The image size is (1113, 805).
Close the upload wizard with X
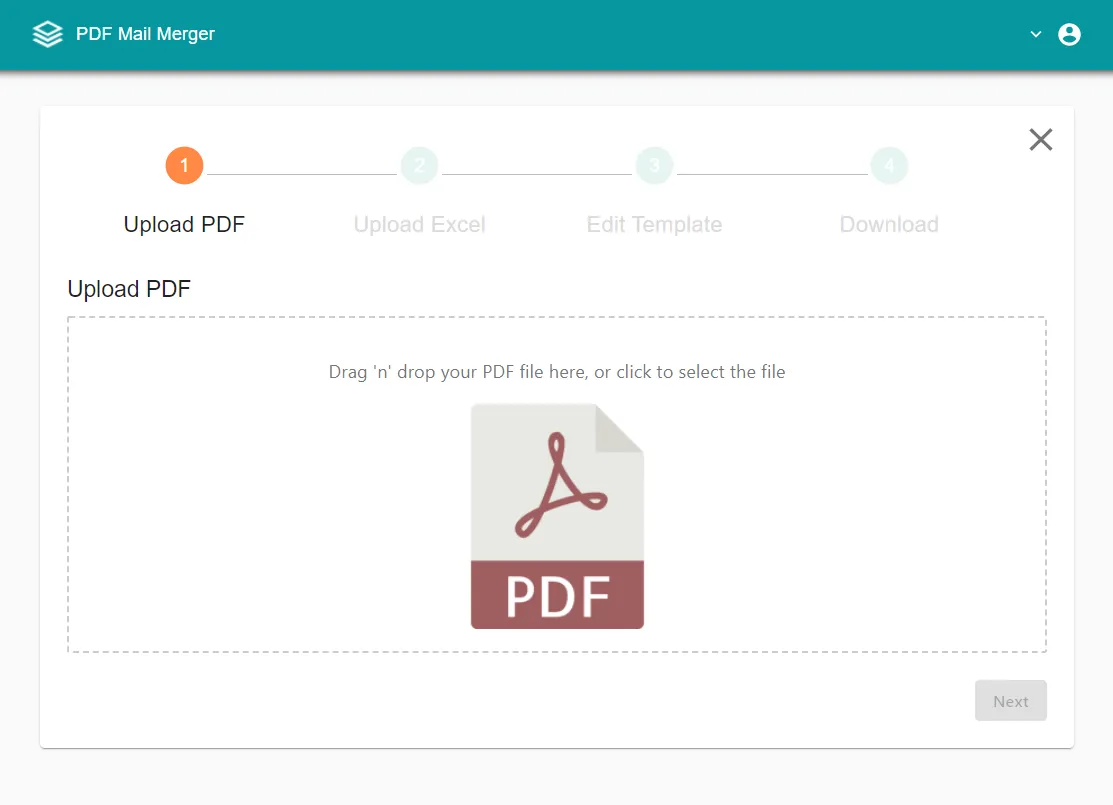click(1041, 139)
